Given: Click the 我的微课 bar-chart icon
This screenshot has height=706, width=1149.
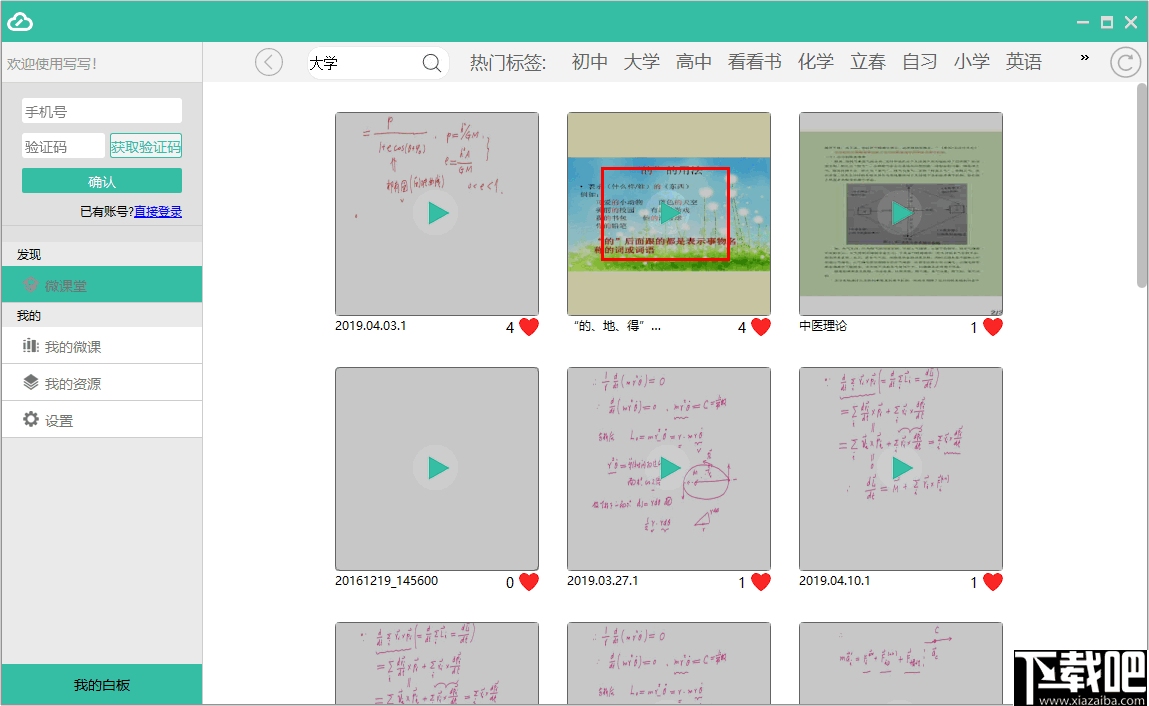Looking at the screenshot, I should pos(30,345).
